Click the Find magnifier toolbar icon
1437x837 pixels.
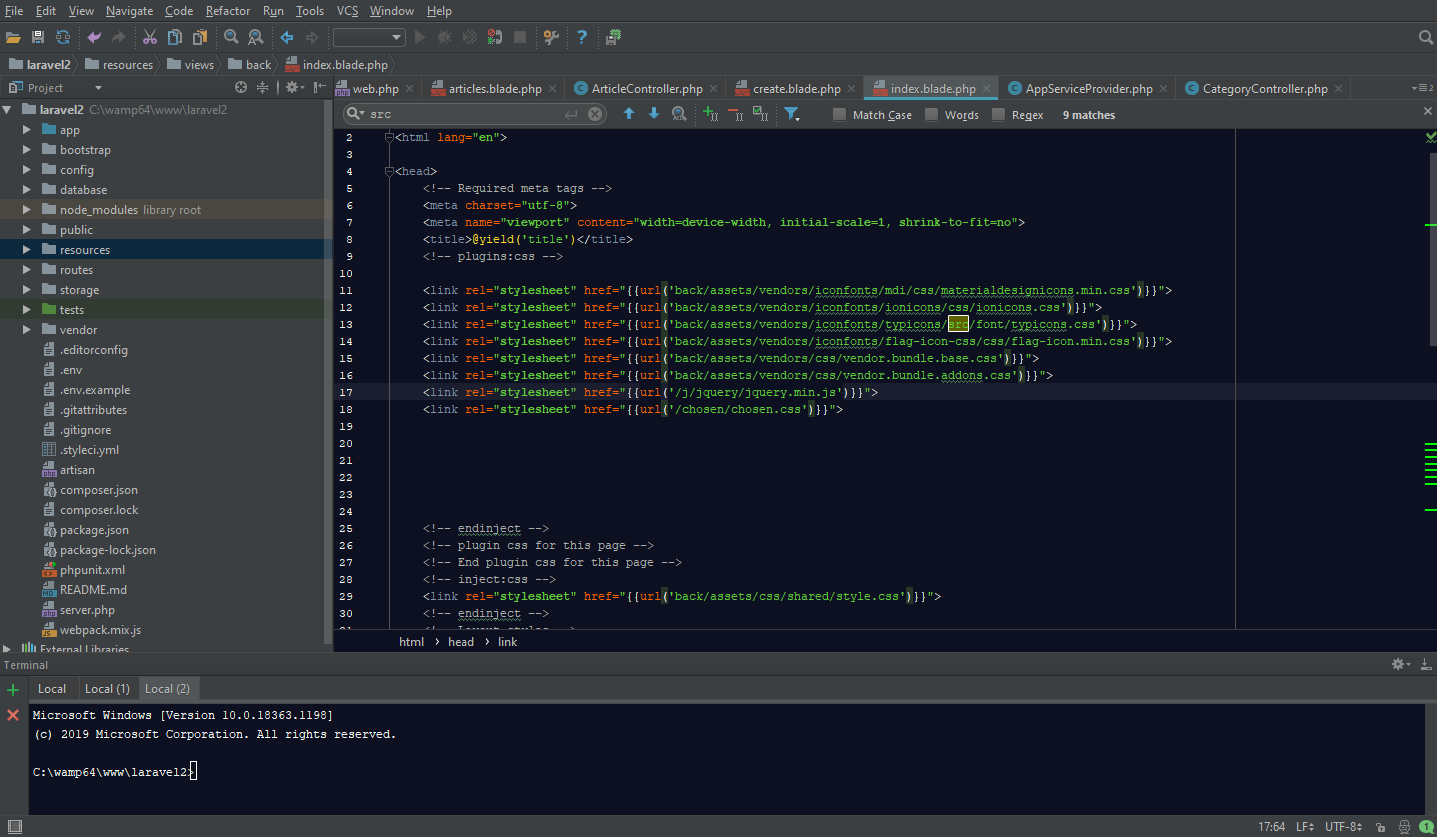(x=231, y=37)
